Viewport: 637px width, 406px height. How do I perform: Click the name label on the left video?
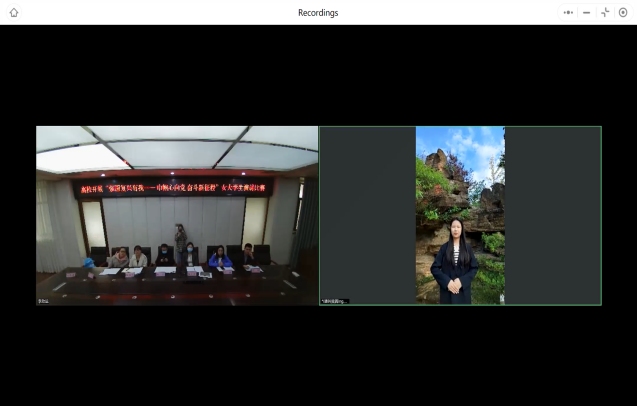pos(44,300)
